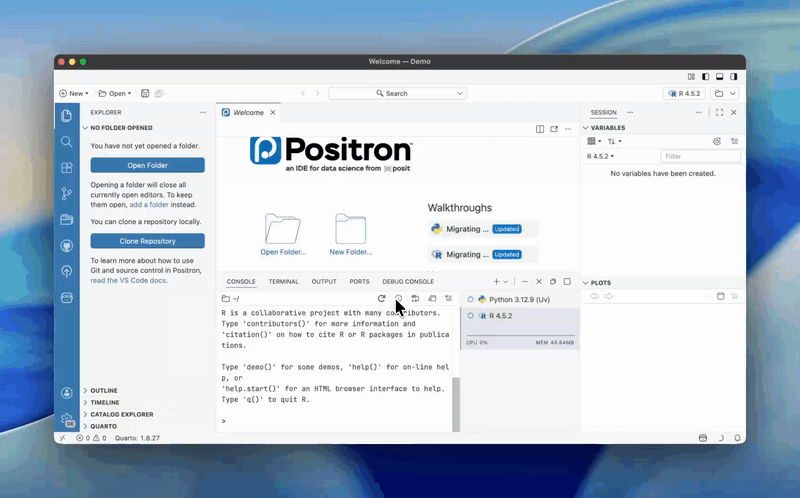This screenshot has height=498, width=800.
Task: Click the Save file toolbar icon
Action: click(x=145, y=93)
